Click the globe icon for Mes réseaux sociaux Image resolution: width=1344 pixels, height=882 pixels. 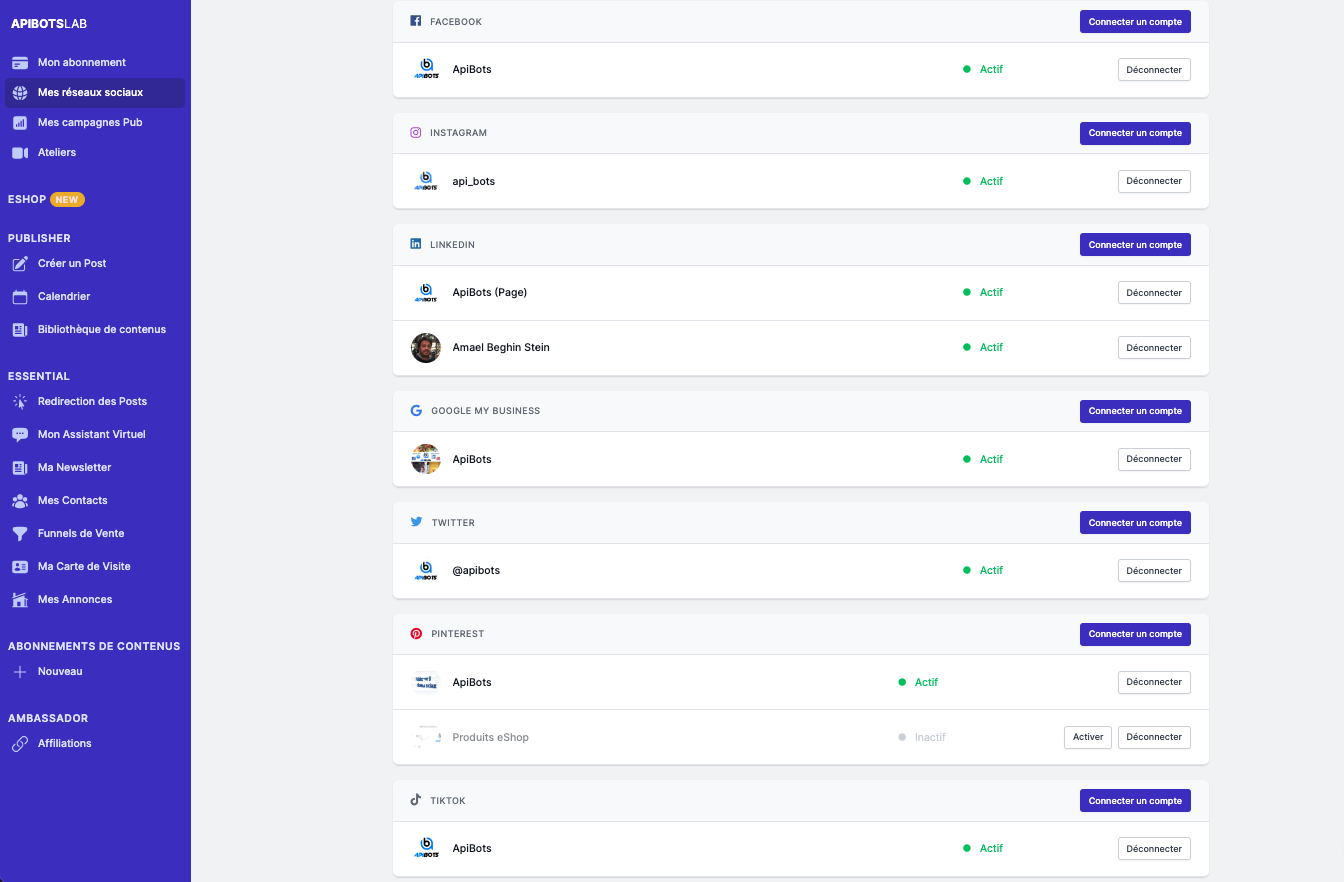coord(20,93)
